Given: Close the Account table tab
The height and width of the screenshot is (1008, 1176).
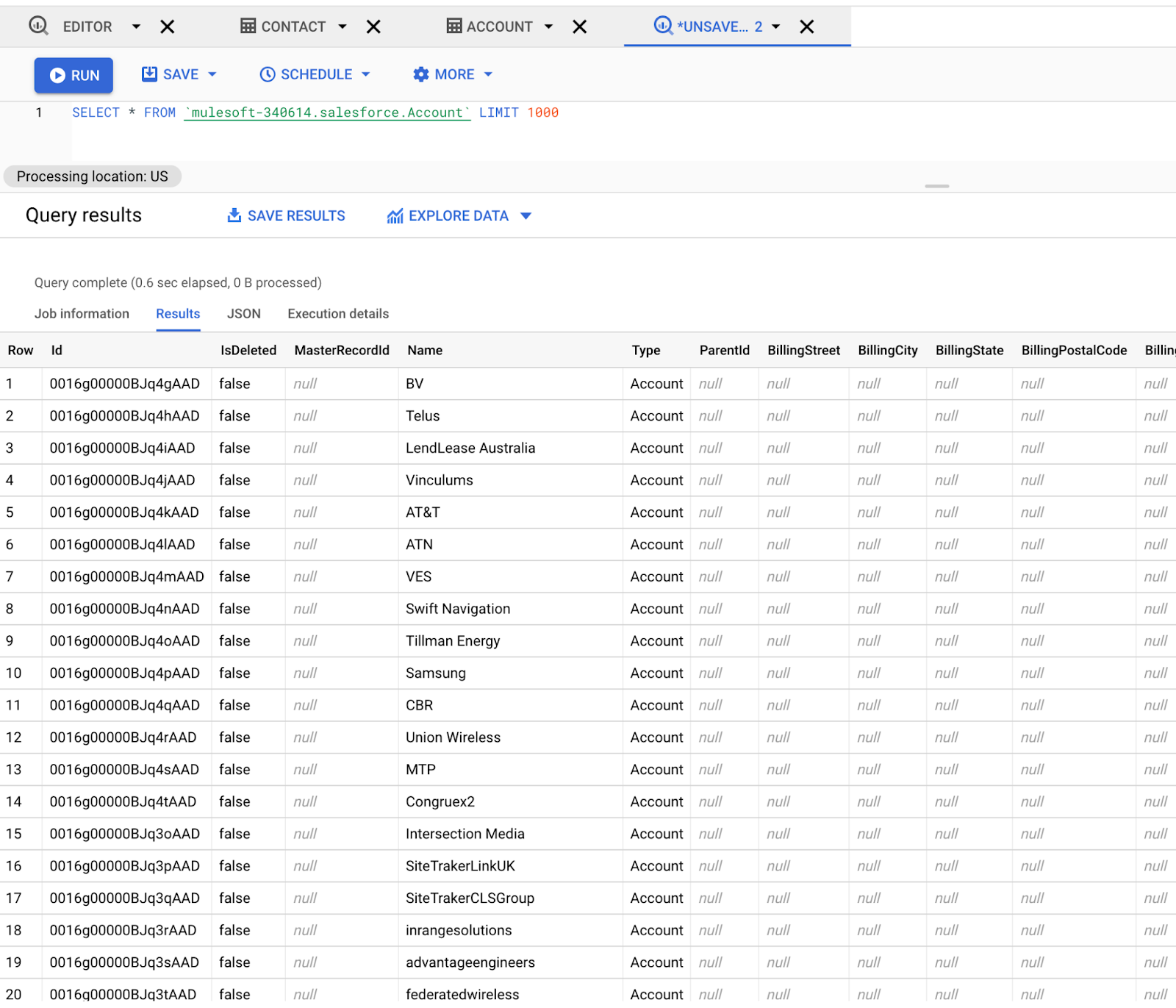Looking at the screenshot, I should [580, 27].
